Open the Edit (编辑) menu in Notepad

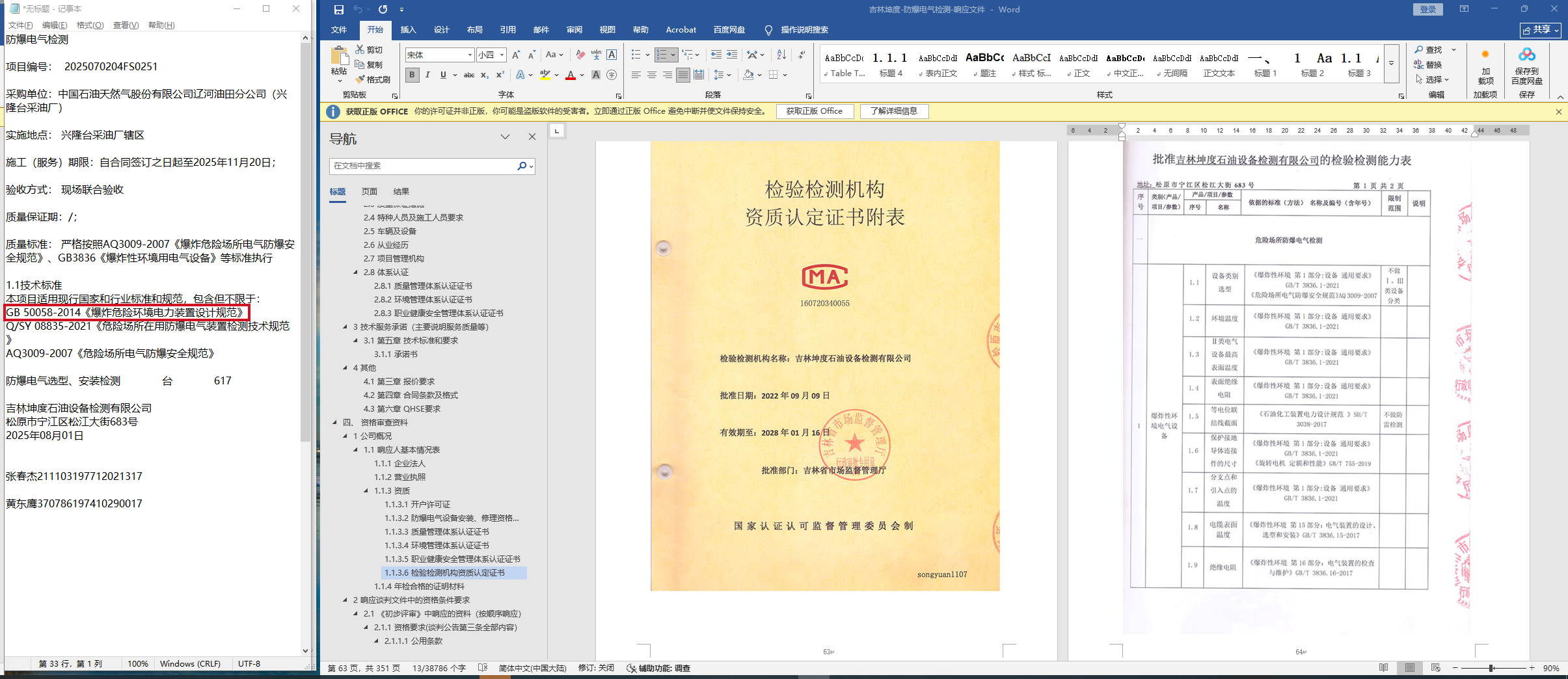point(55,25)
